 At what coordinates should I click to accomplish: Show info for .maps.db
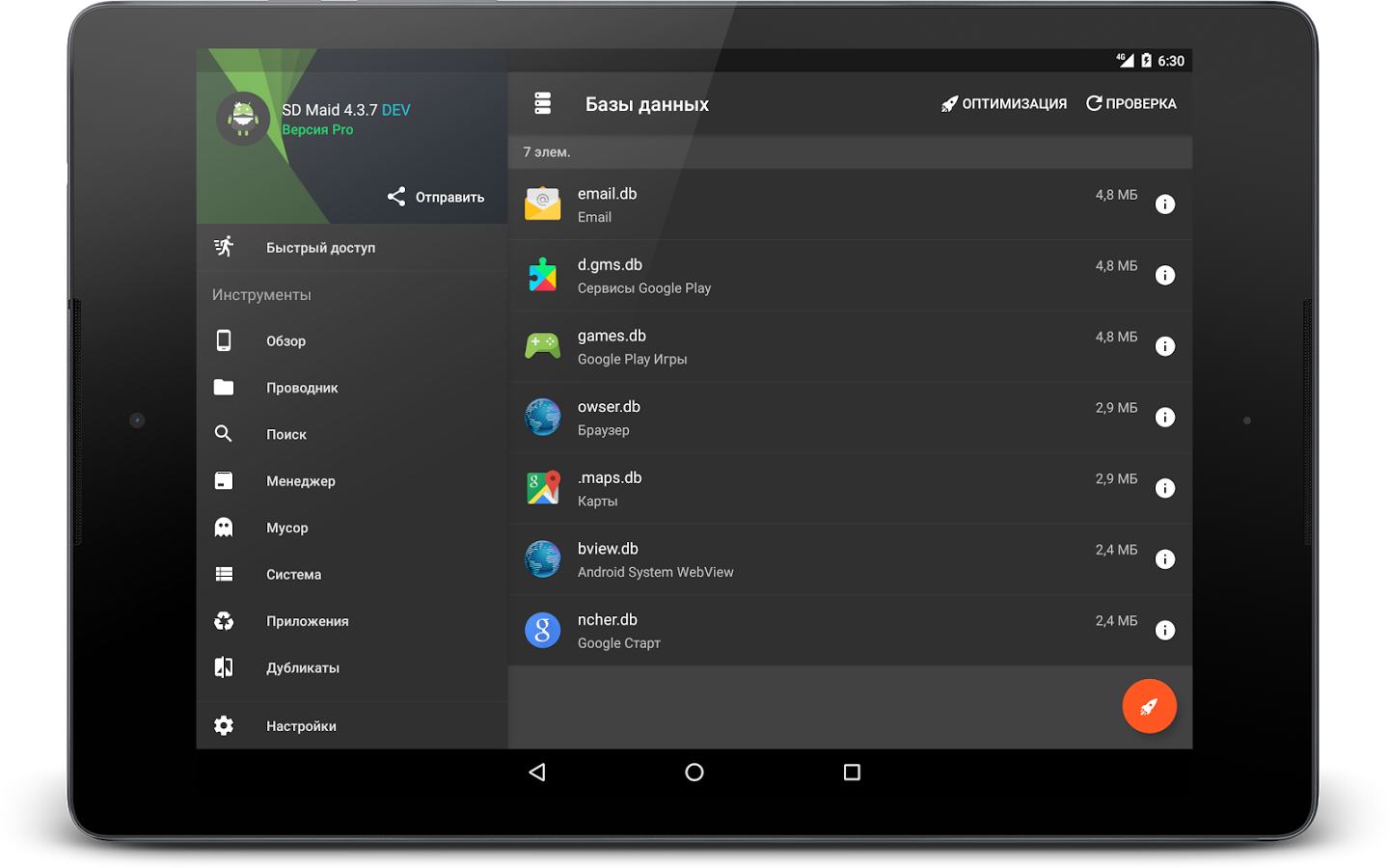click(x=1165, y=489)
